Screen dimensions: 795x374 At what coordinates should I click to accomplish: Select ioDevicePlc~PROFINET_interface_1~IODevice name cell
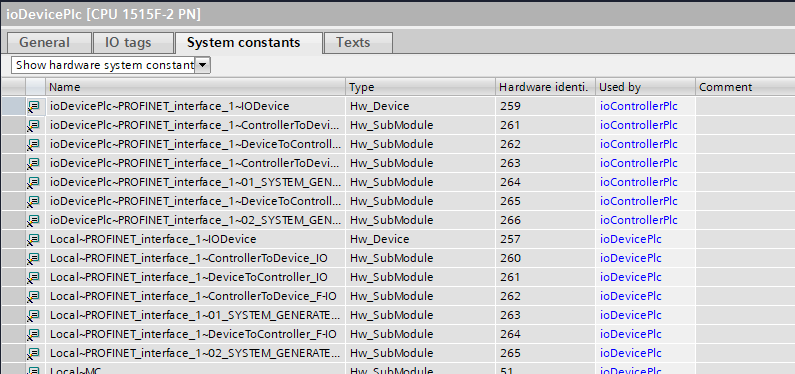(x=196, y=106)
